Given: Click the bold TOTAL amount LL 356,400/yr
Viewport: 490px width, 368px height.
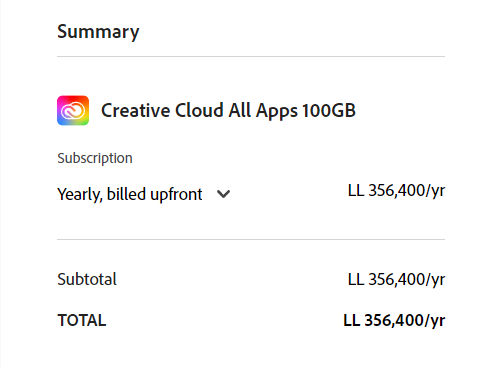Looking at the screenshot, I should (394, 321).
